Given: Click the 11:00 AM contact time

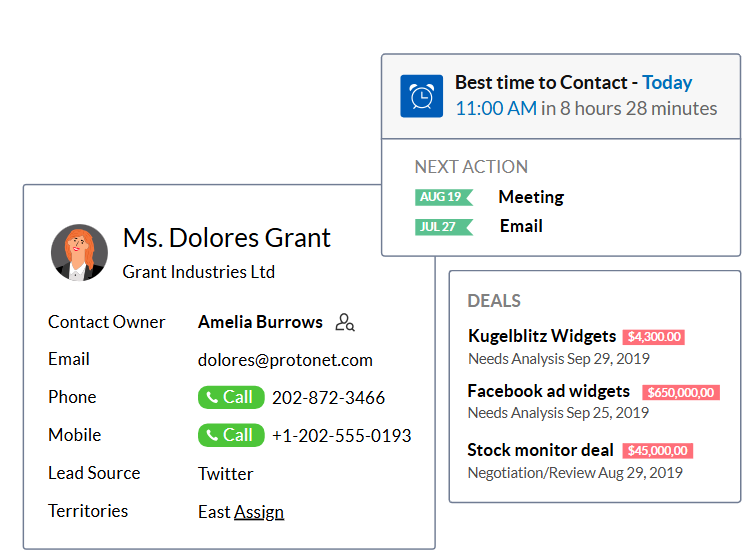Looking at the screenshot, I should pyautogui.click(x=496, y=108).
